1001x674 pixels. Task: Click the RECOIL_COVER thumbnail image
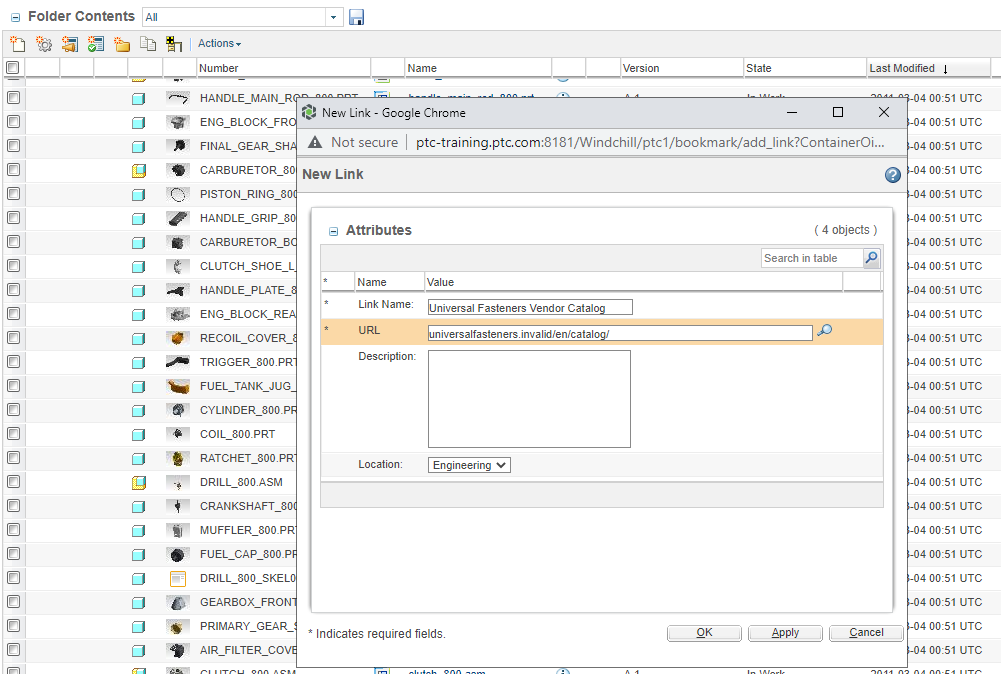pos(178,338)
